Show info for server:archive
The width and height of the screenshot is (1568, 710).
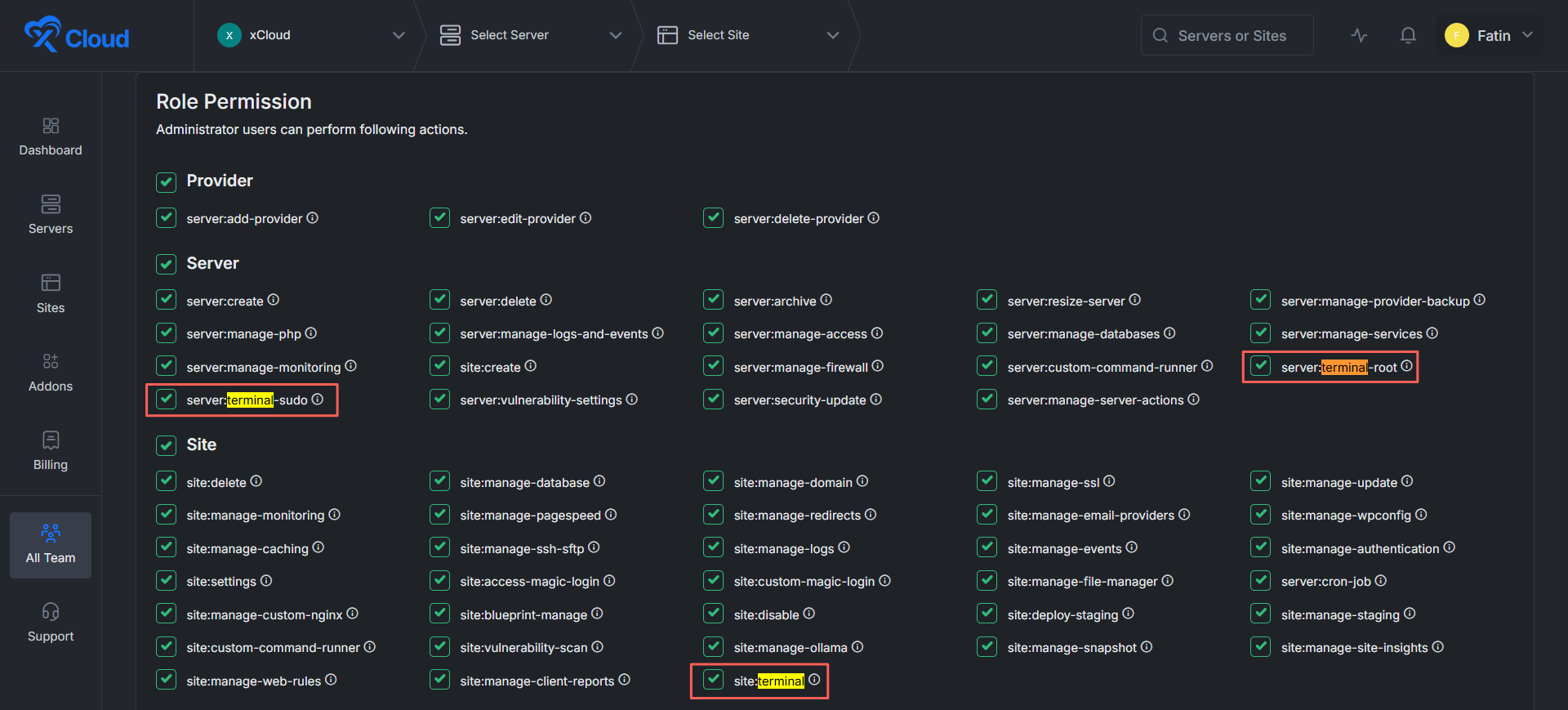826,300
